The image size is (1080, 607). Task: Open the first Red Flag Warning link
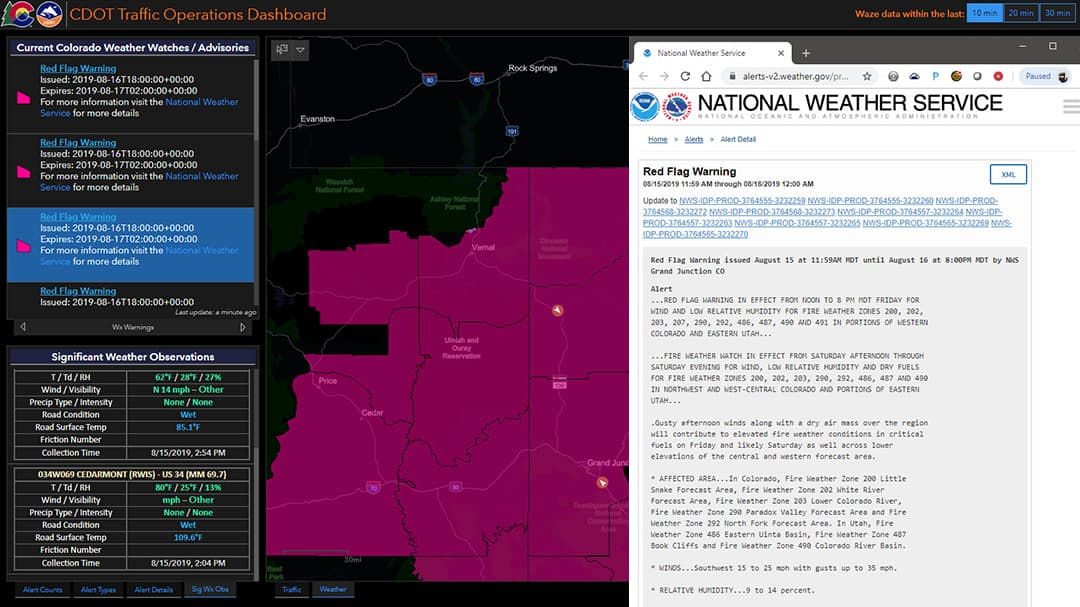pyautogui.click(x=78, y=68)
